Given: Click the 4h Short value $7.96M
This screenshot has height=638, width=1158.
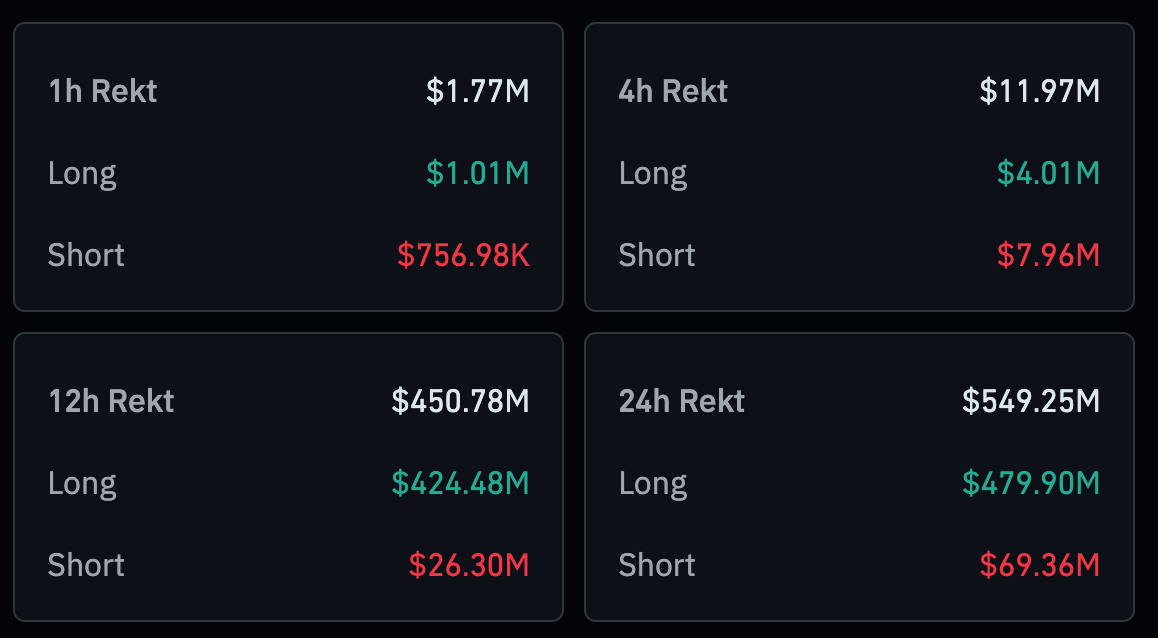Looking at the screenshot, I should [x=1049, y=255].
